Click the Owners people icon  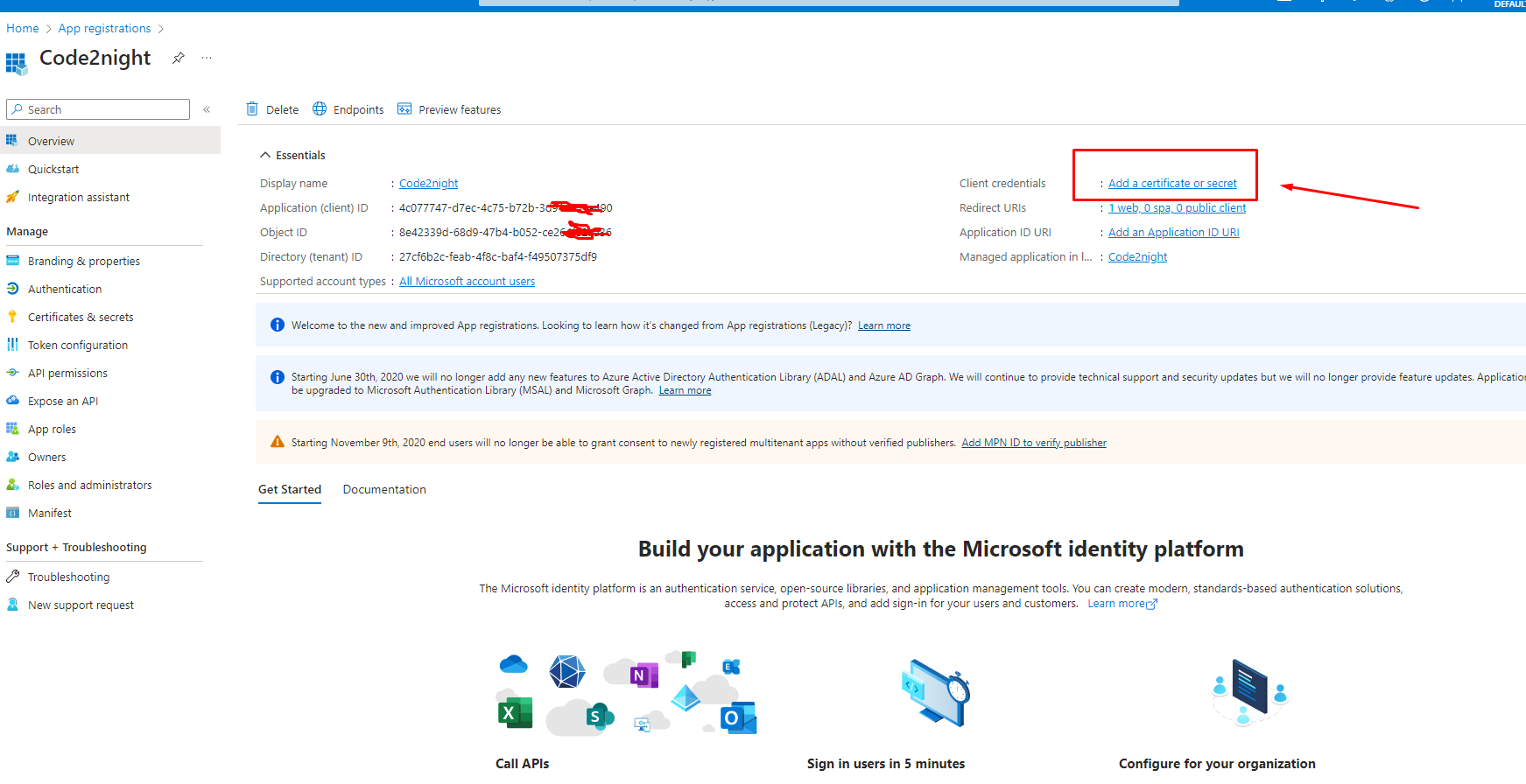point(12,457)
